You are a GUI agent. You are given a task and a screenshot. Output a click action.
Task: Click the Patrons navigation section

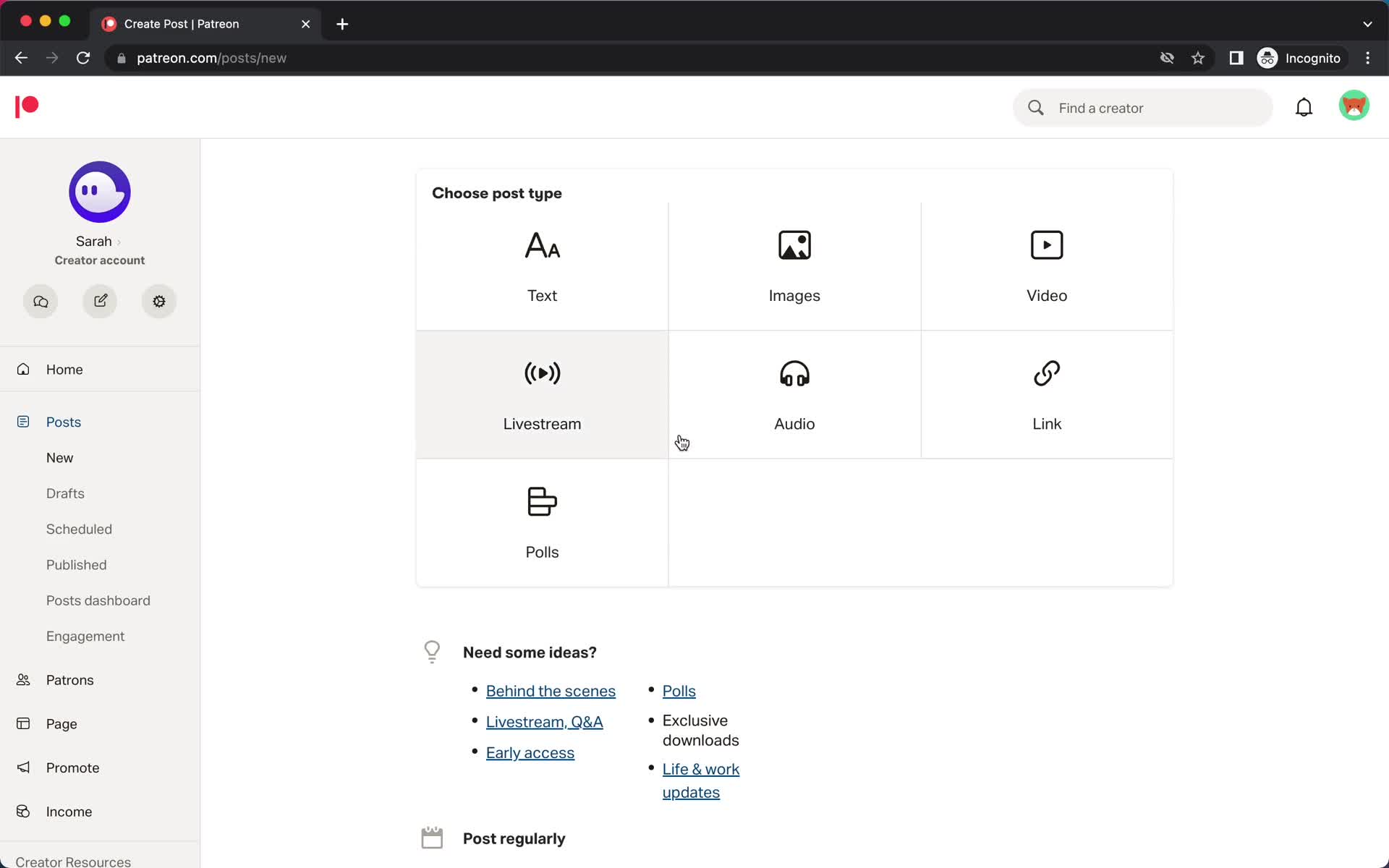(x=70, y=680)
